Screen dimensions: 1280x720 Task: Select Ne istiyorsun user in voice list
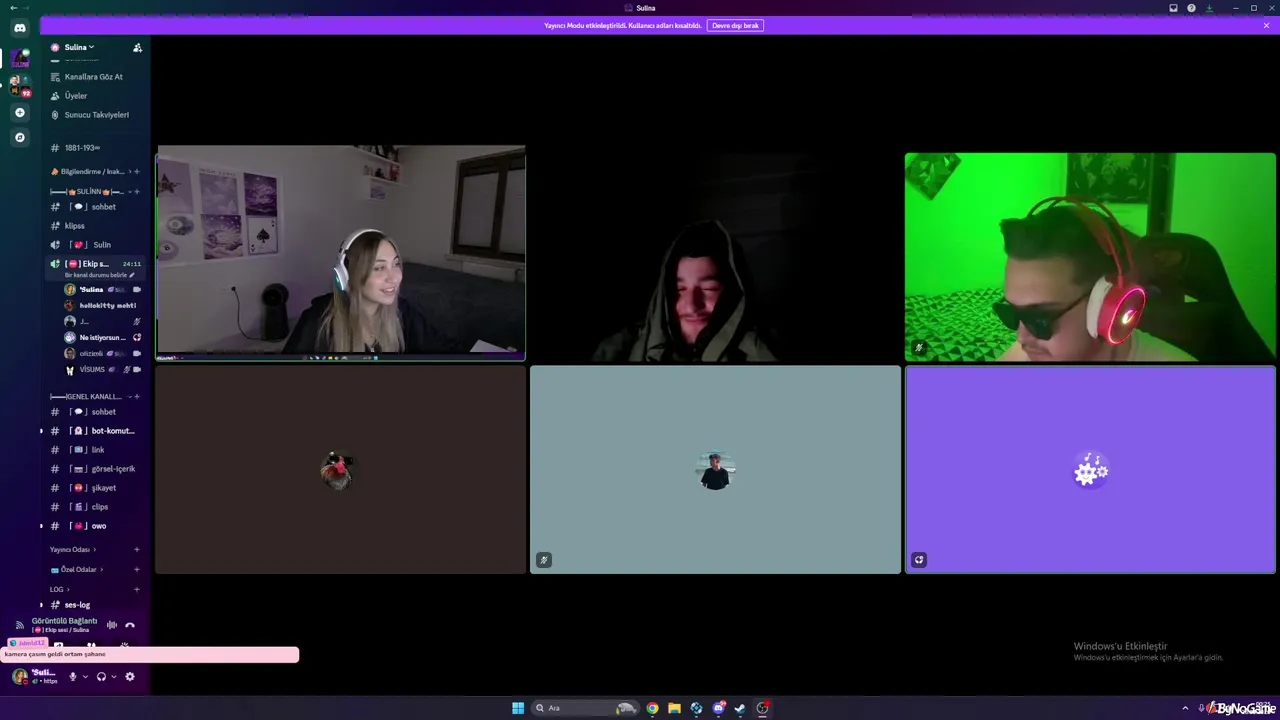click(x=103, y=338)
